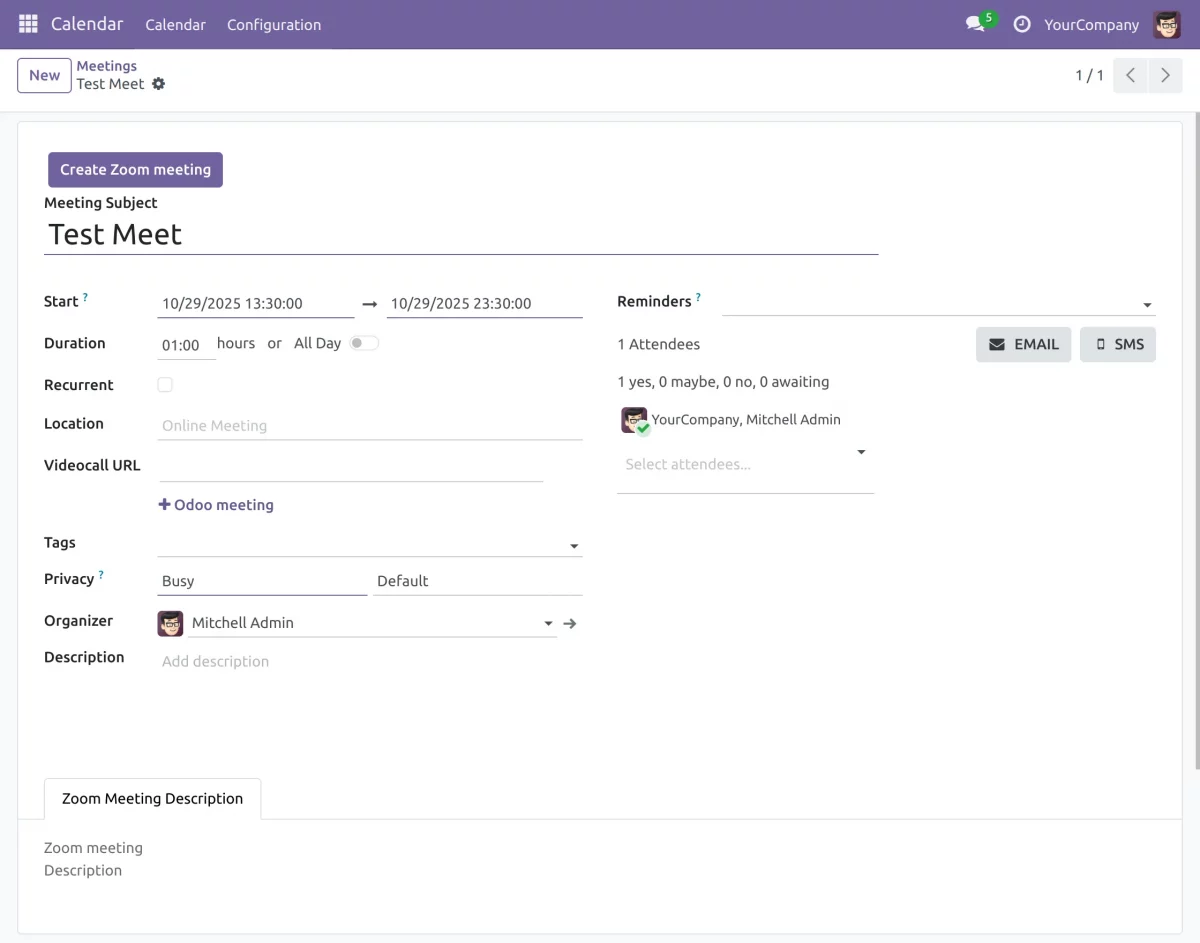Click the SMS button
This screenshot has height=943, width=1200.
click(x=1118, y=344)
